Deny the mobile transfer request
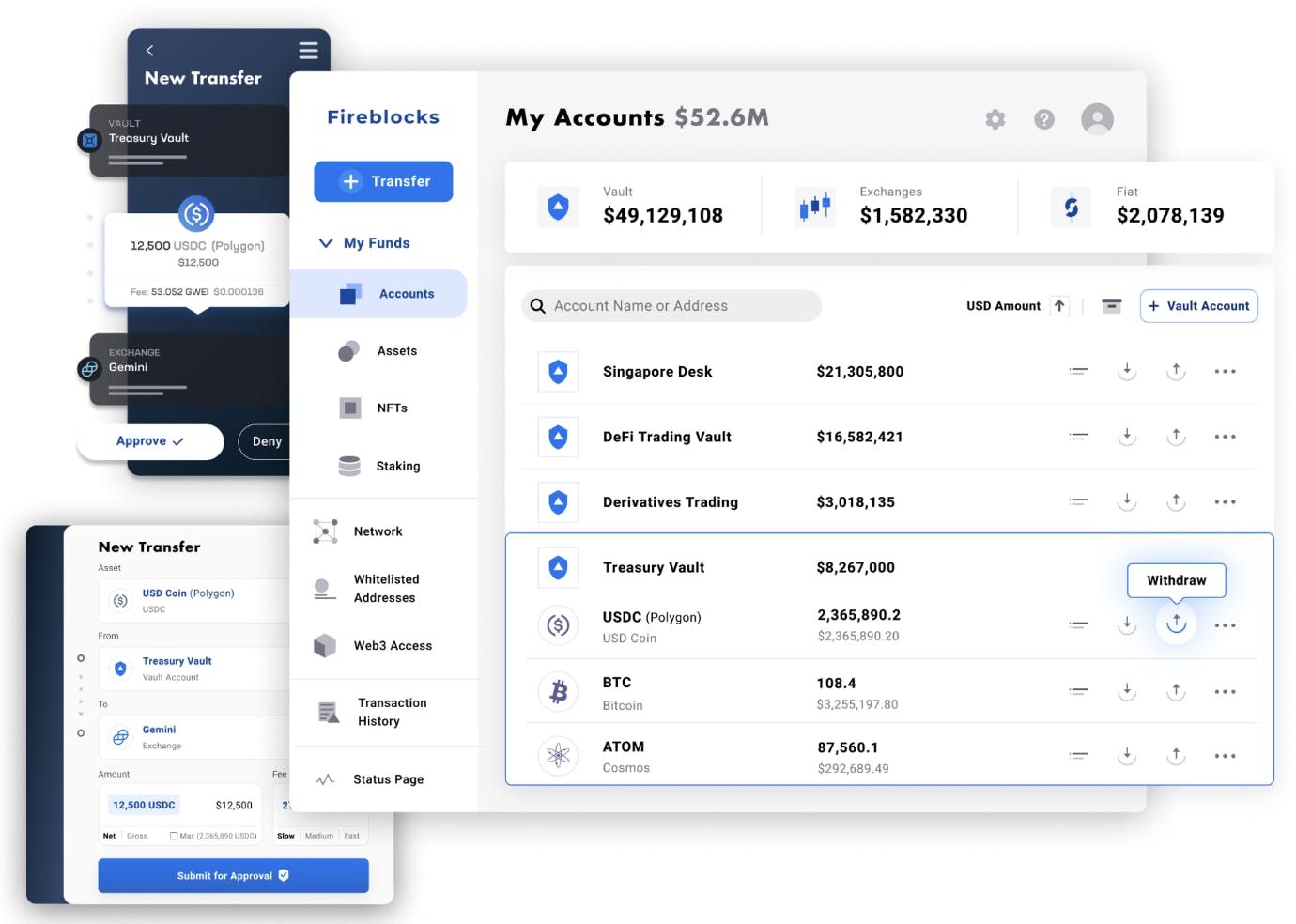This screenshot has height=924, width=1296. coord(266,441)
